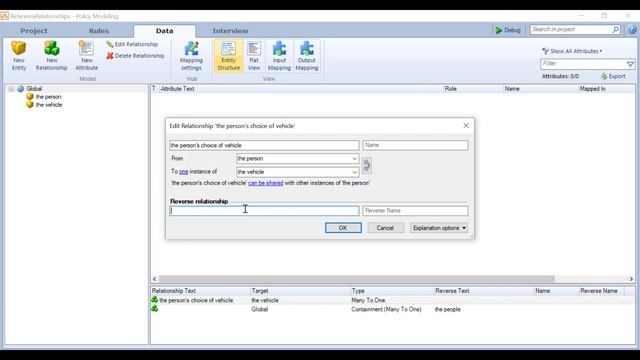Select the Data tab
640x360 pixels.
coord(164,31)
